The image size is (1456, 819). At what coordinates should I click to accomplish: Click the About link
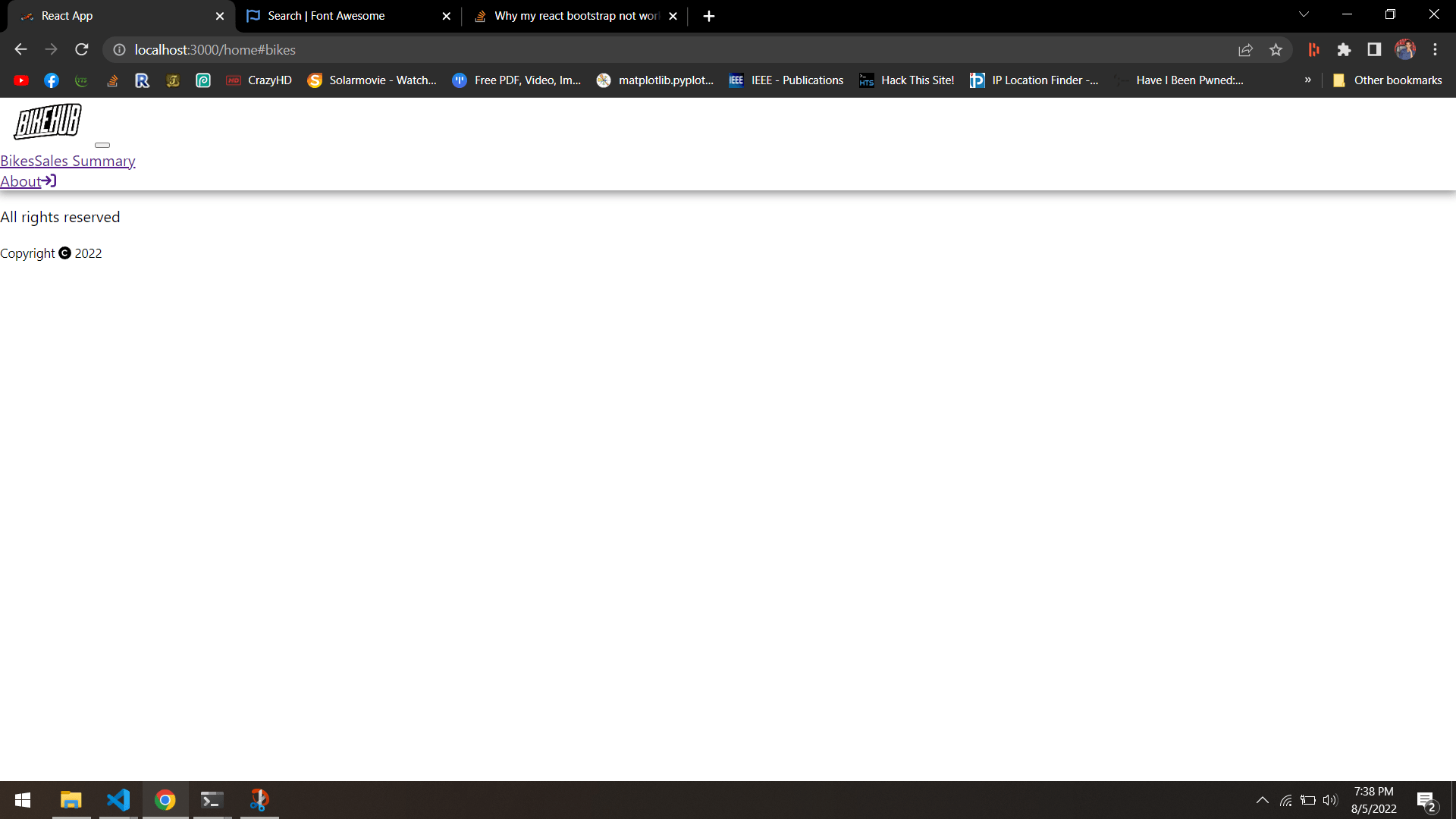(20, 180)
